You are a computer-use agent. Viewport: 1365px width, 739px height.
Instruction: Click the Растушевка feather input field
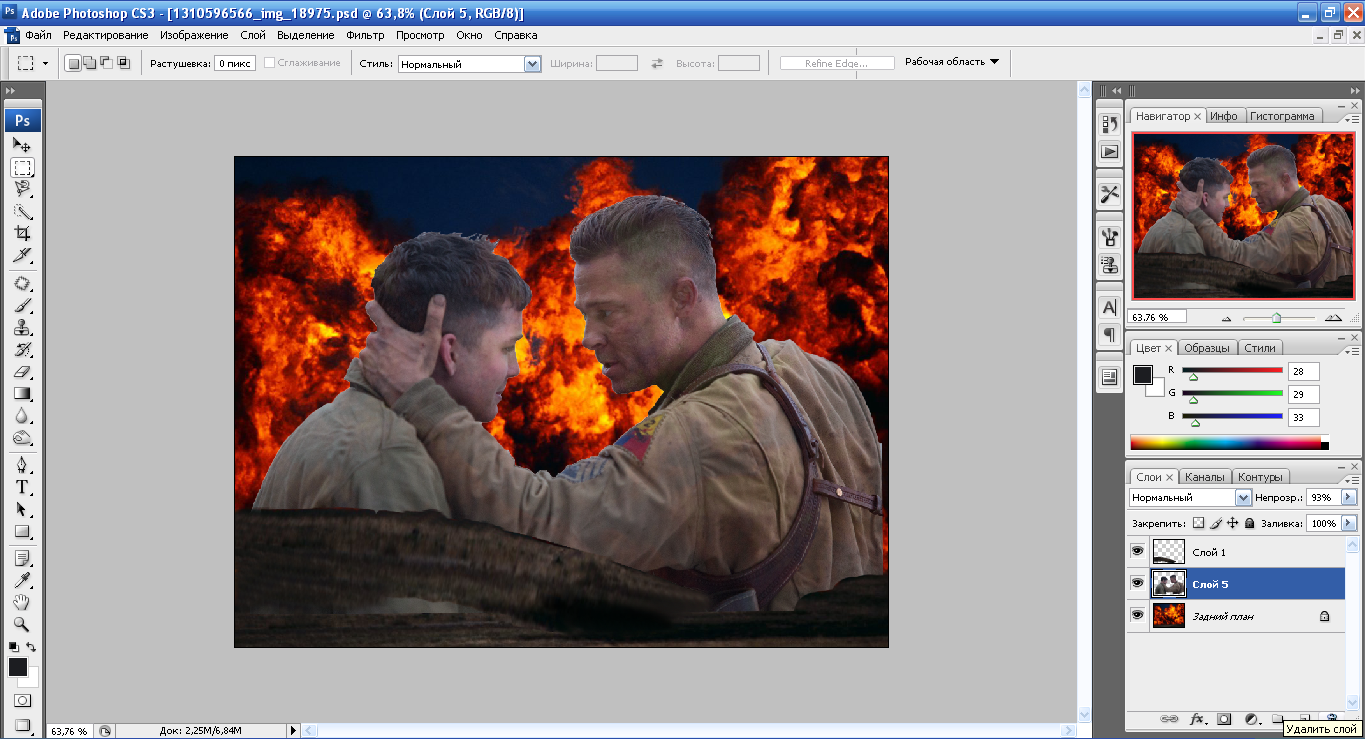[235, 63]
